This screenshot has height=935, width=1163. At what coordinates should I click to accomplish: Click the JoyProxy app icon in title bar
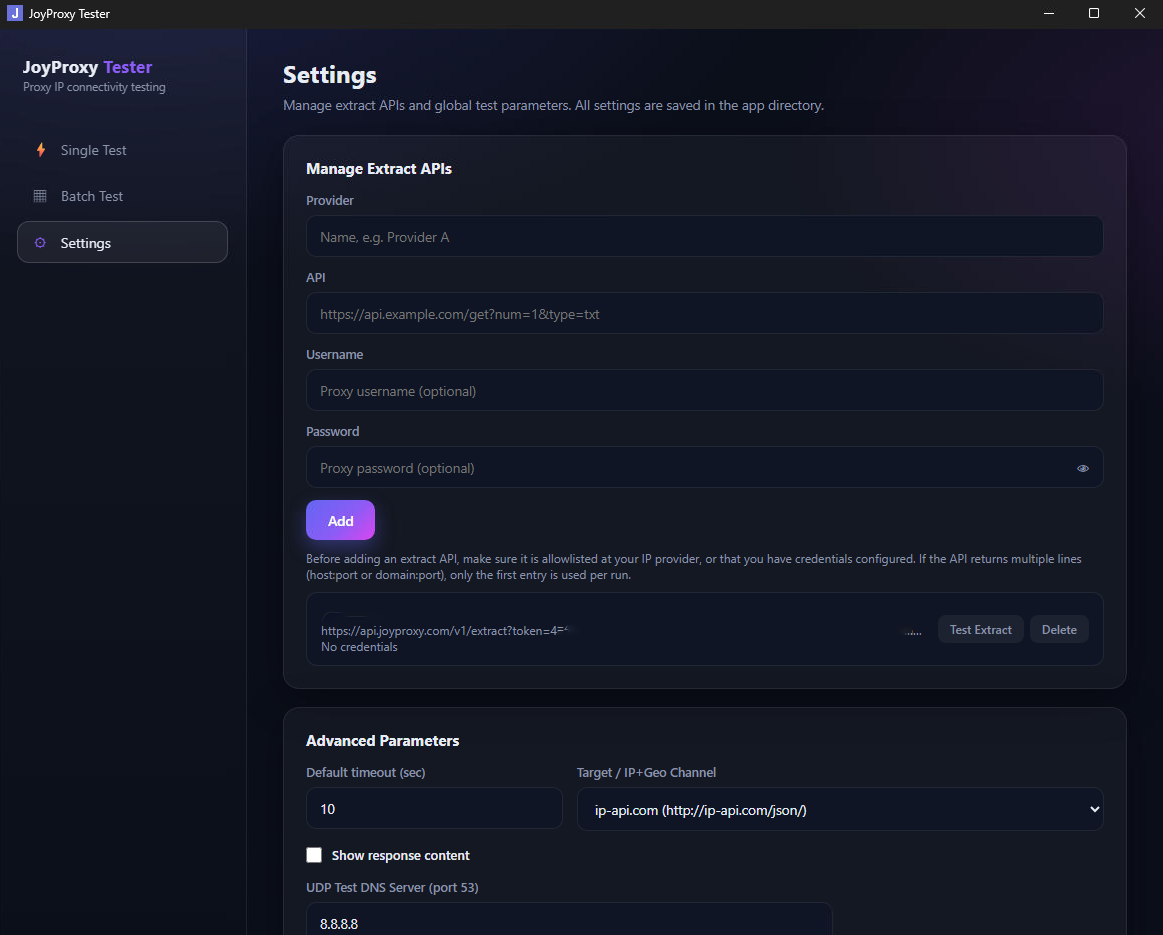[x=14, y=13]
